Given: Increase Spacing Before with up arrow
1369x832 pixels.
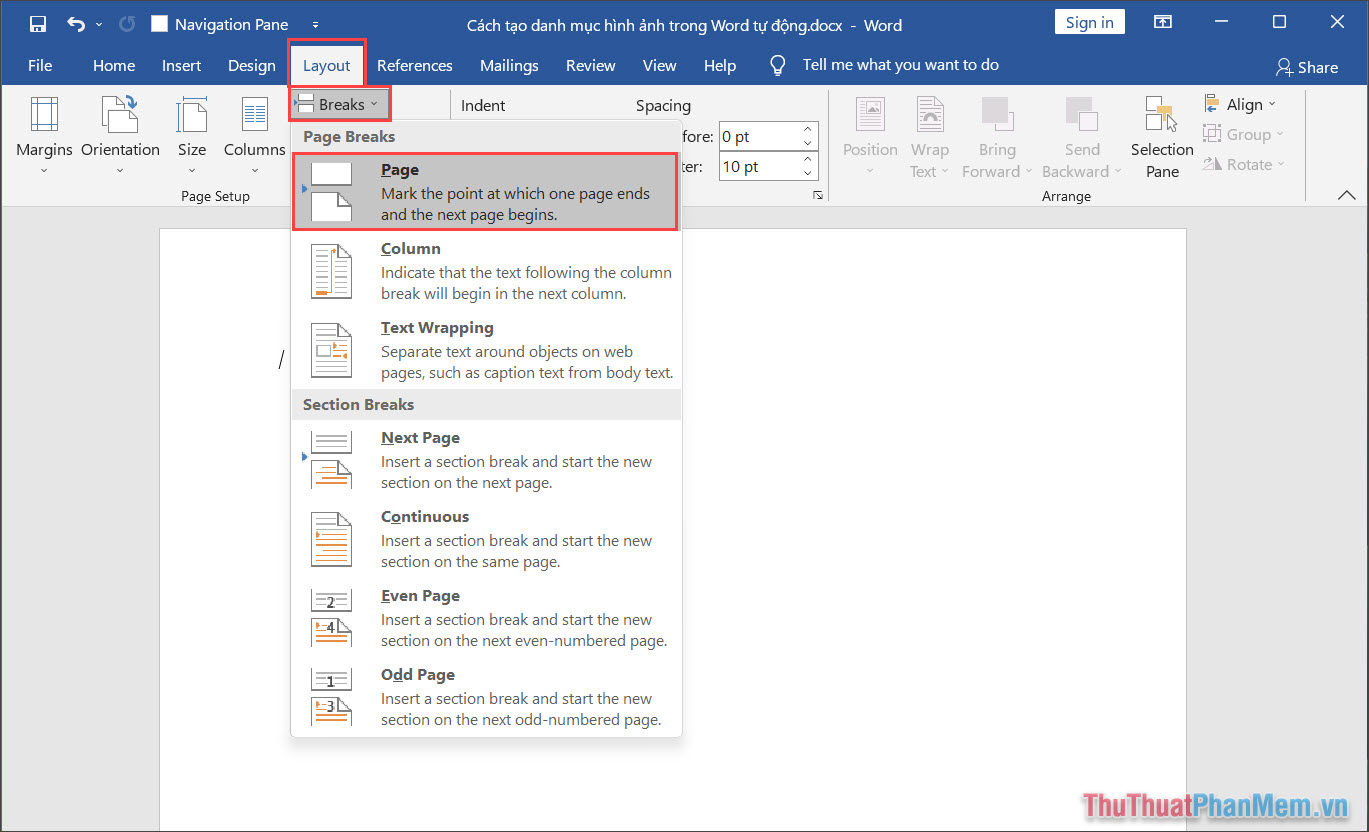Looking at the screenshot, I should [808, 130].
